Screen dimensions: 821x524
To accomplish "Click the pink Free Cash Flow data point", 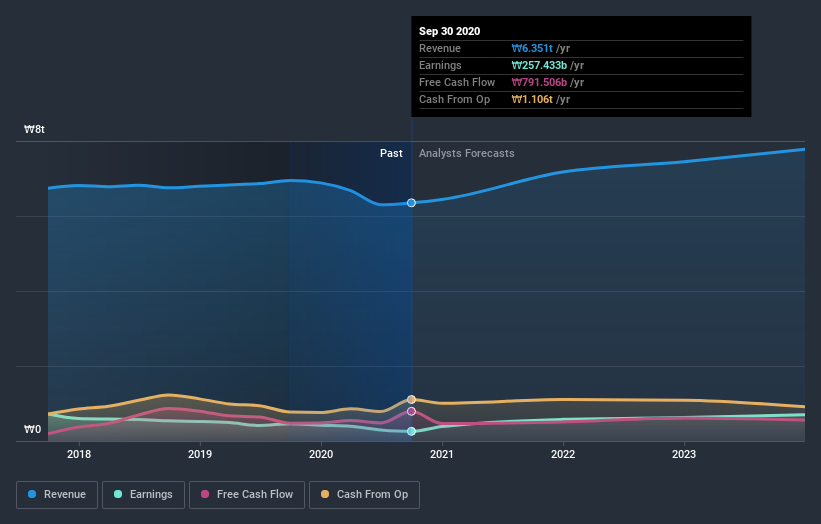I will 412,411.
